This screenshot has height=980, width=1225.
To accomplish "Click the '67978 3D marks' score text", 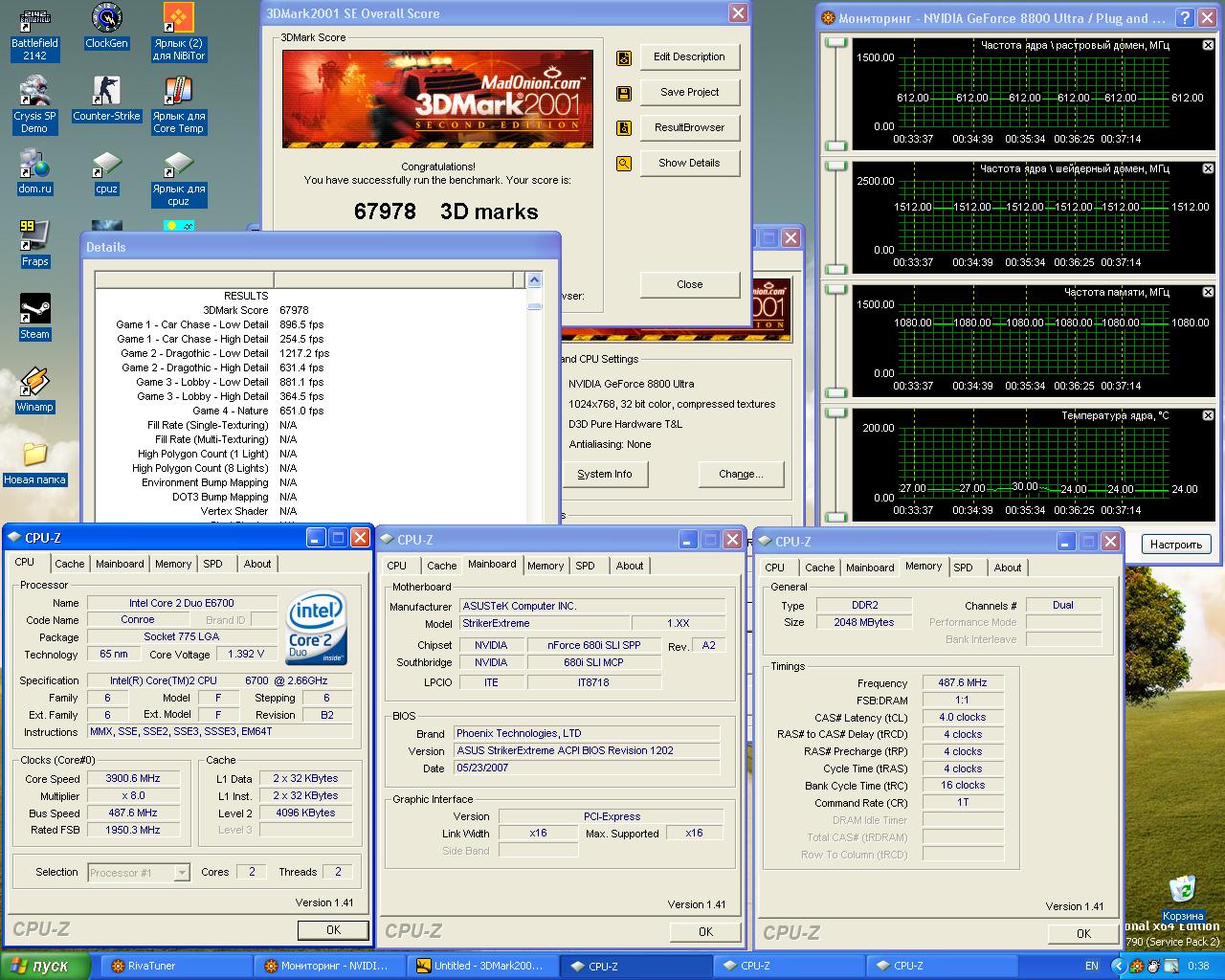I will click(446, 212).
